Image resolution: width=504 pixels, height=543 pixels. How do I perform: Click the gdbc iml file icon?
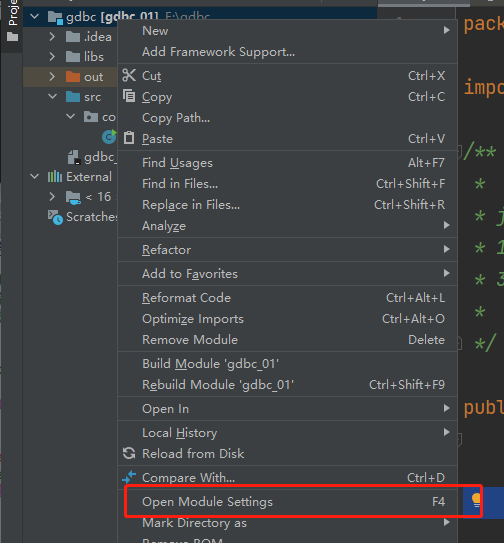[x=74, y=157]
